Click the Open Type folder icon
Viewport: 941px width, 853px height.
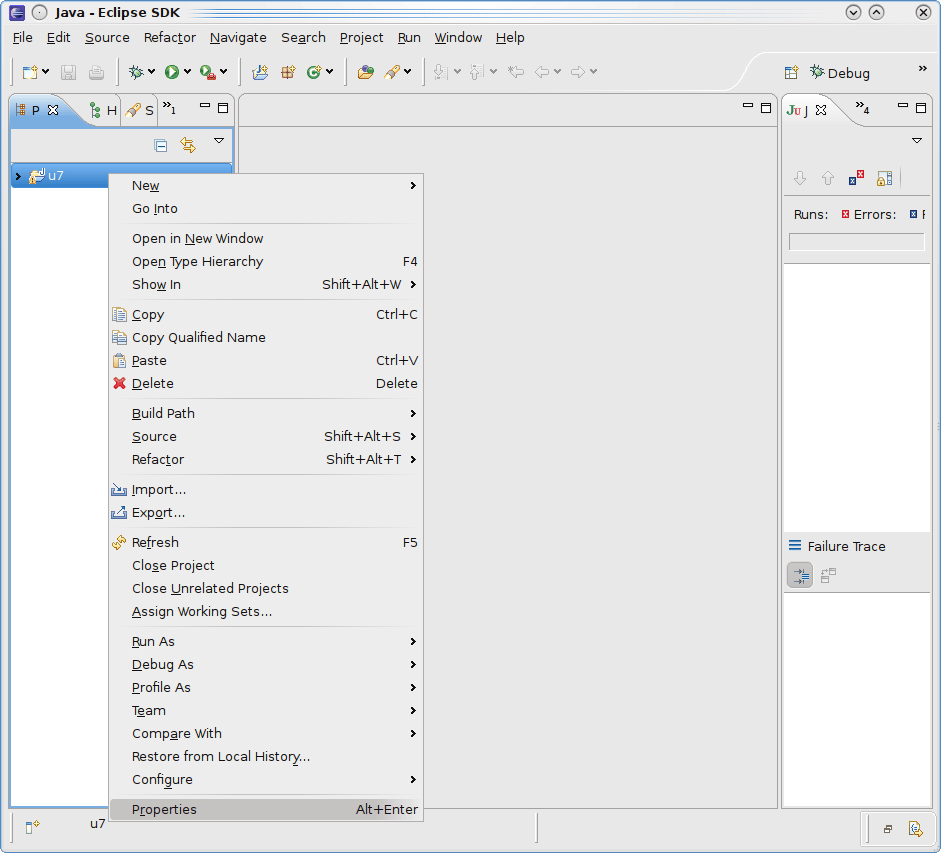point(365,72)
